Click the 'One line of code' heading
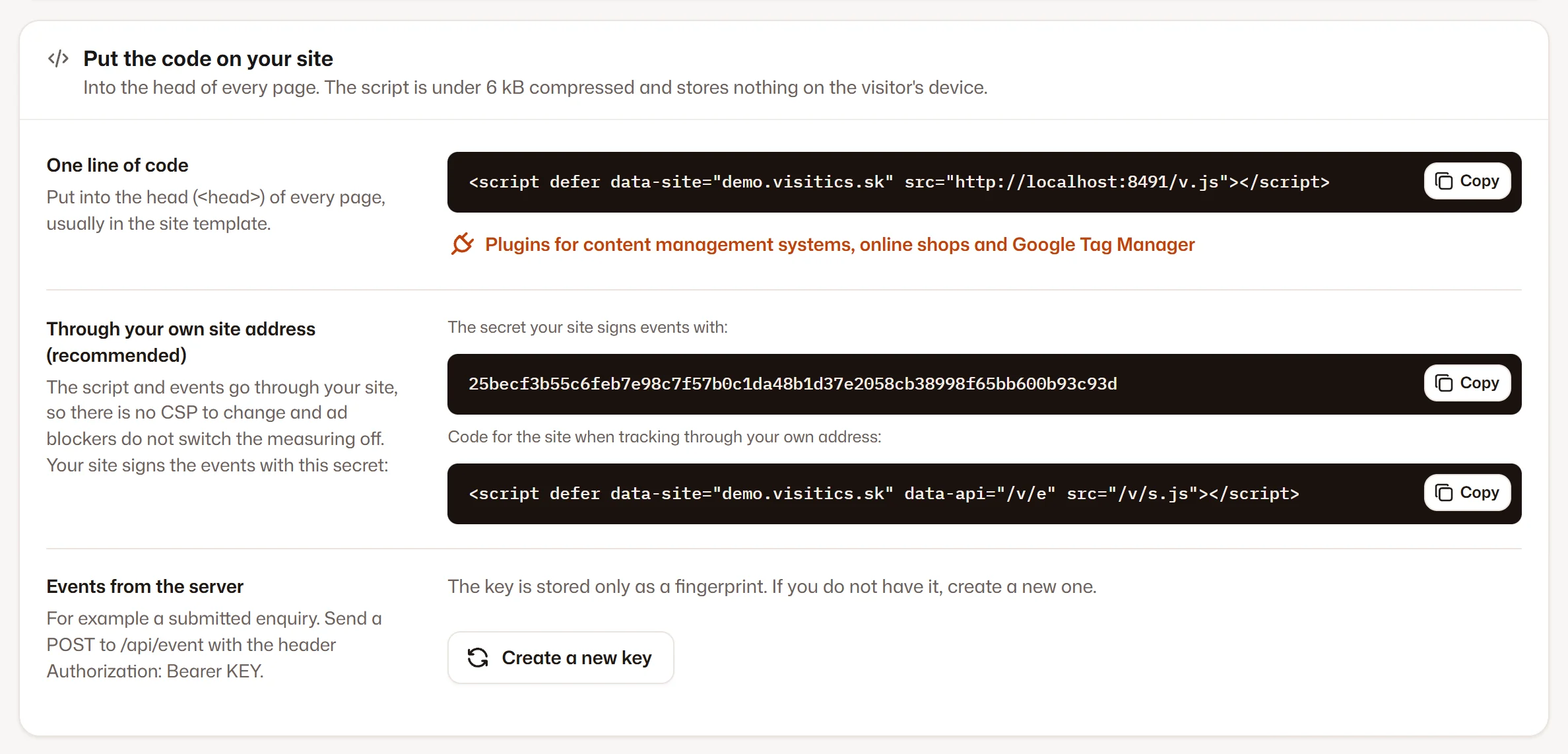 tap(117, 165)
